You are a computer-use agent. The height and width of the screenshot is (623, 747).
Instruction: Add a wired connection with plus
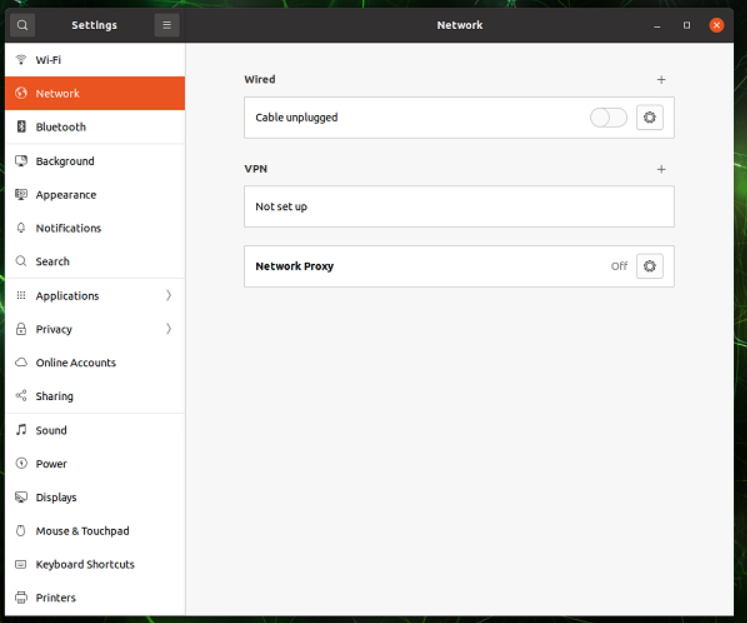tap(661, 80)
